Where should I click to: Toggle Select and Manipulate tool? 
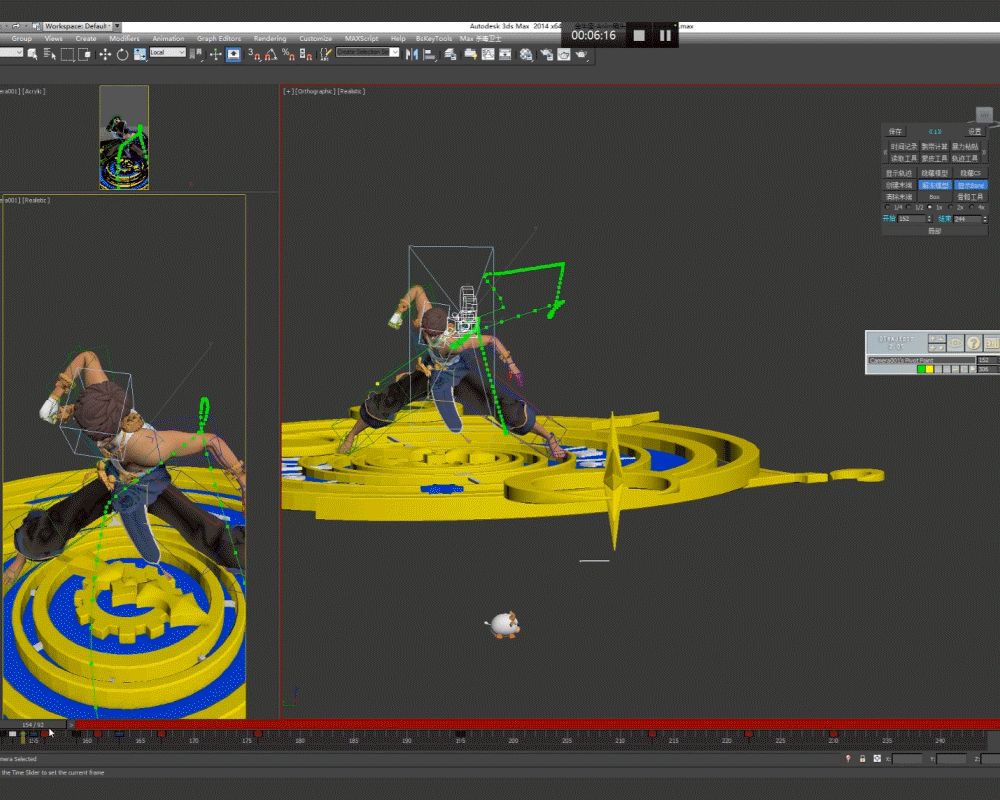pyautogui.click(x=216, y=55)
